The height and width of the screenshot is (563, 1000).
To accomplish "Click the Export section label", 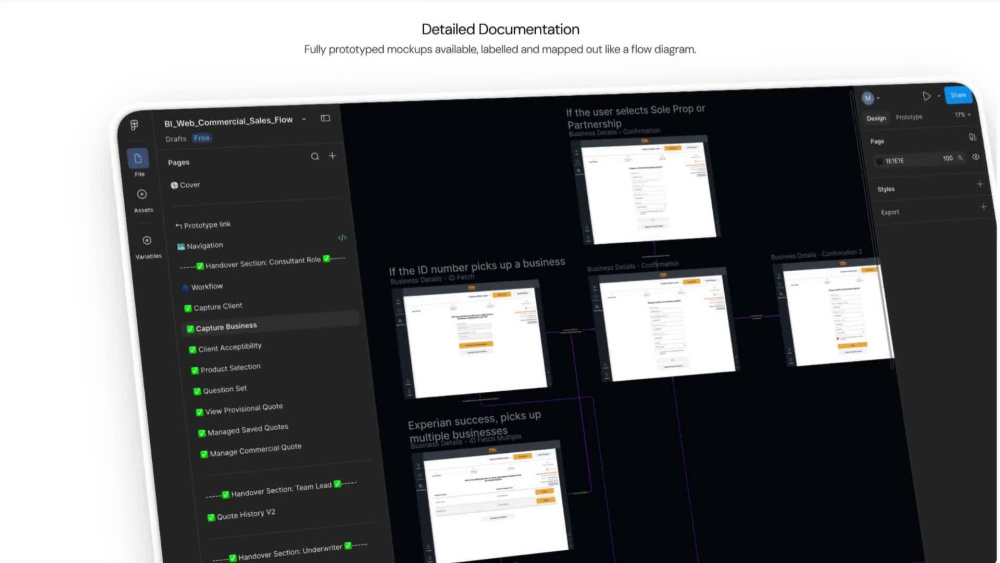I will 890,212.
